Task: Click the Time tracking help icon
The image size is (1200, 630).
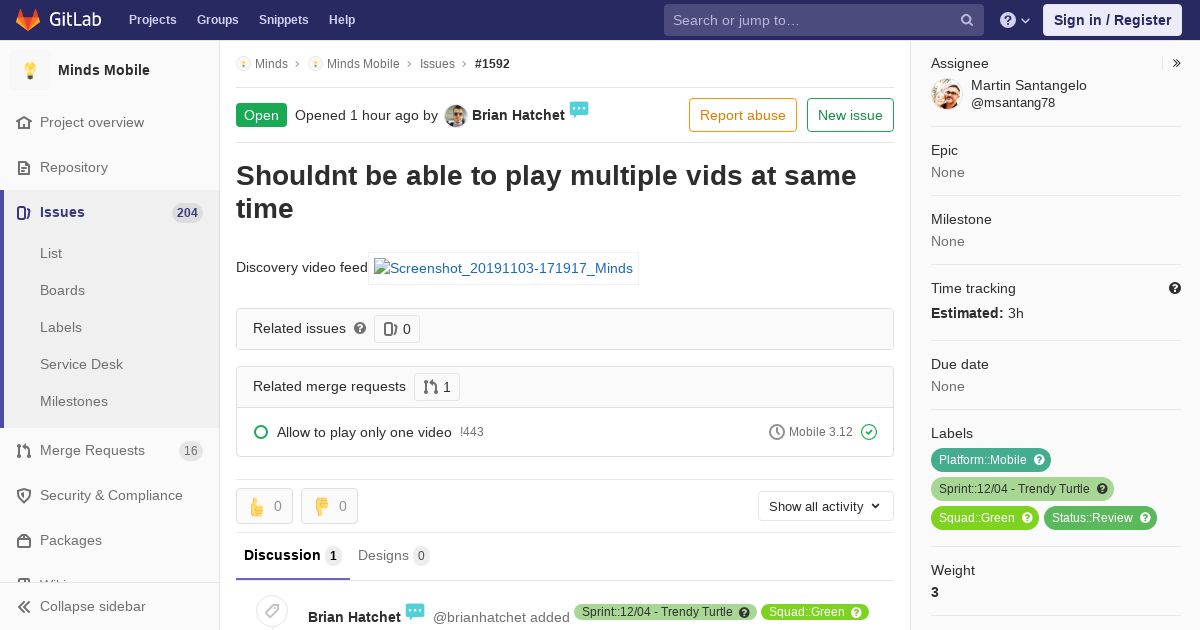Action: pyautogui.click(x=1175, y=288)
